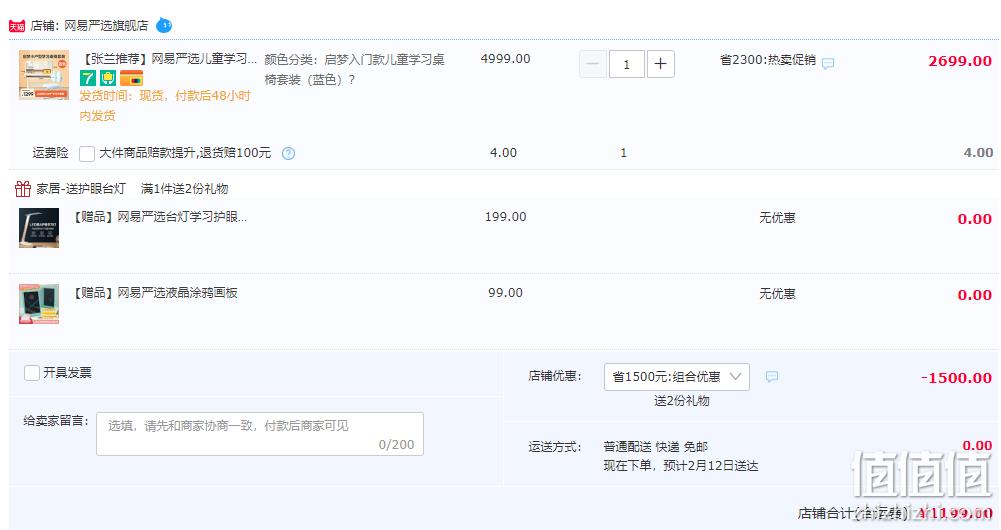Open the desk lamp gift thumbnail

click(39, 228)
